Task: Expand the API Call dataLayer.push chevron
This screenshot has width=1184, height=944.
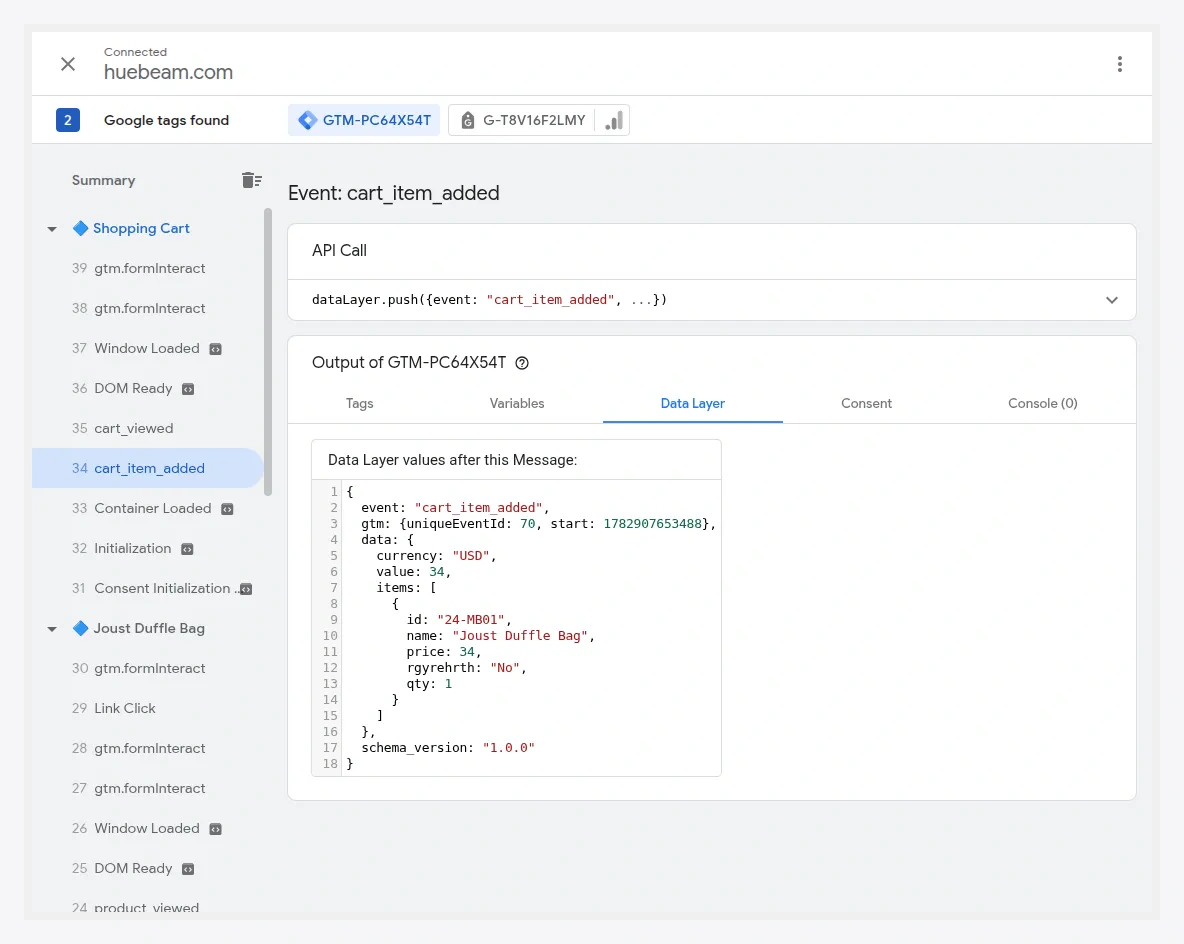Action: tap(1112, 300)
